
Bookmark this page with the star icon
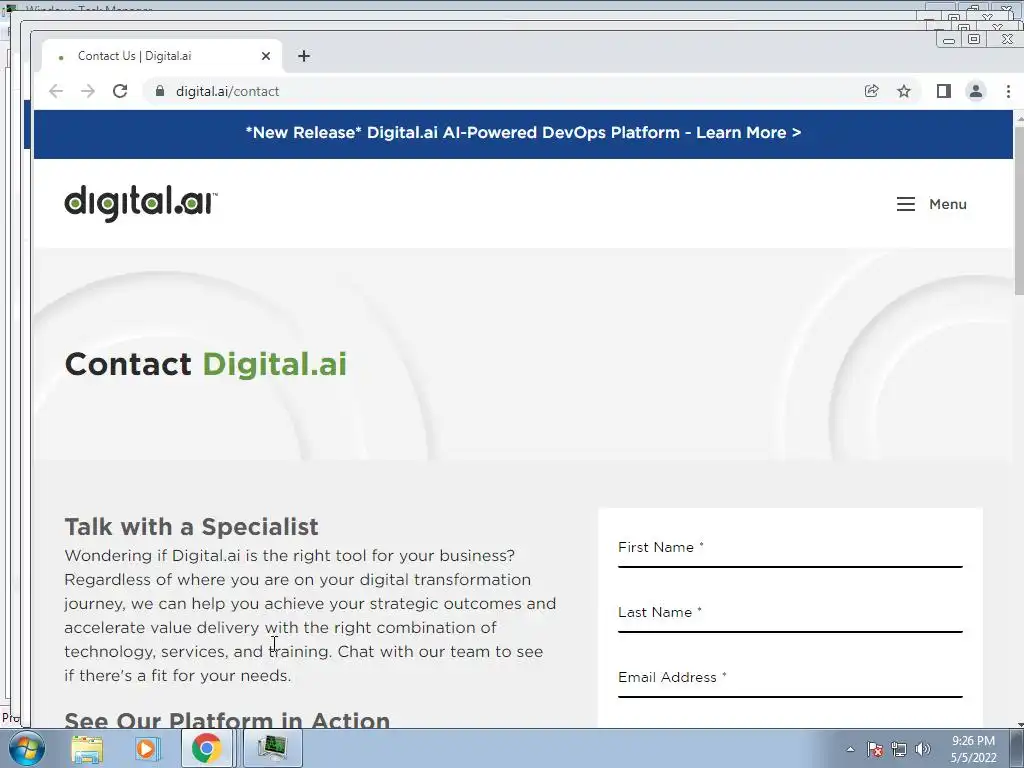pos(904,91)
